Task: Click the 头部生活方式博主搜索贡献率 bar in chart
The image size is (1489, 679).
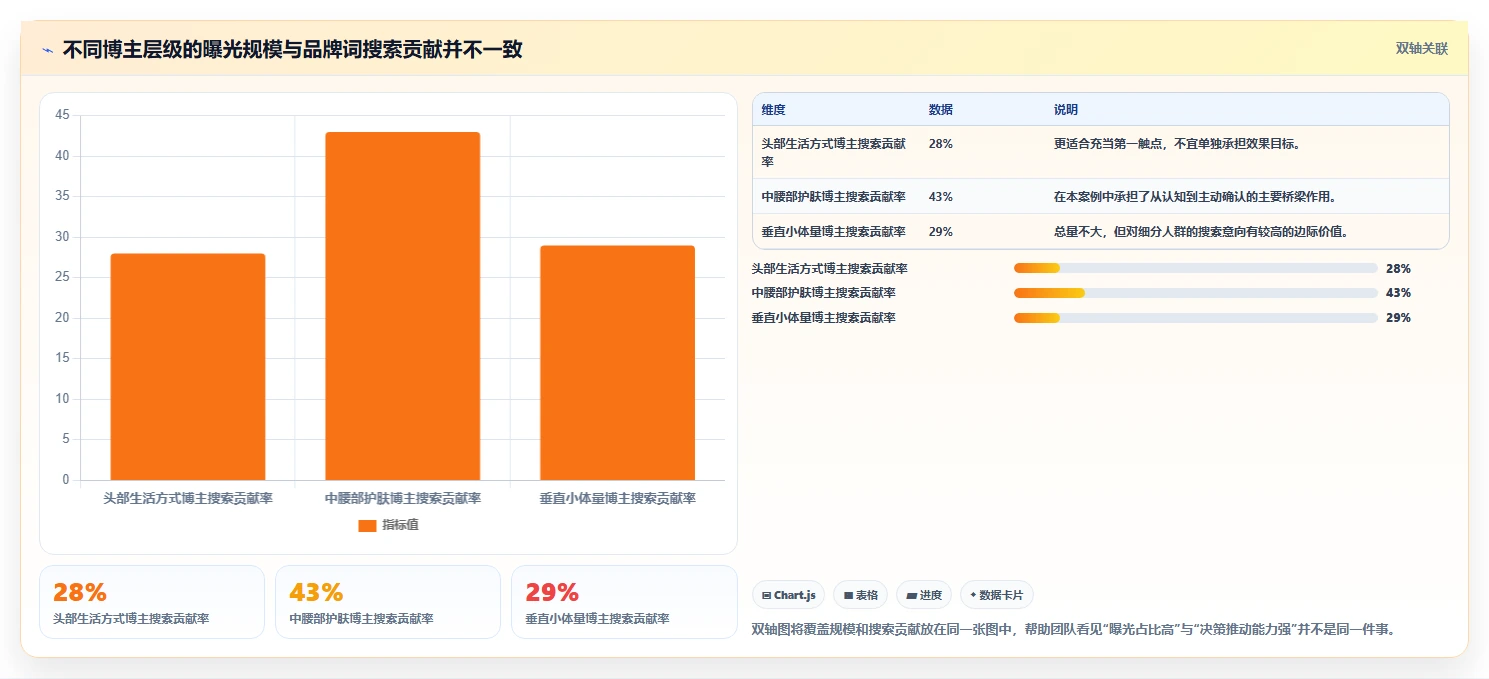Action: 188,367
